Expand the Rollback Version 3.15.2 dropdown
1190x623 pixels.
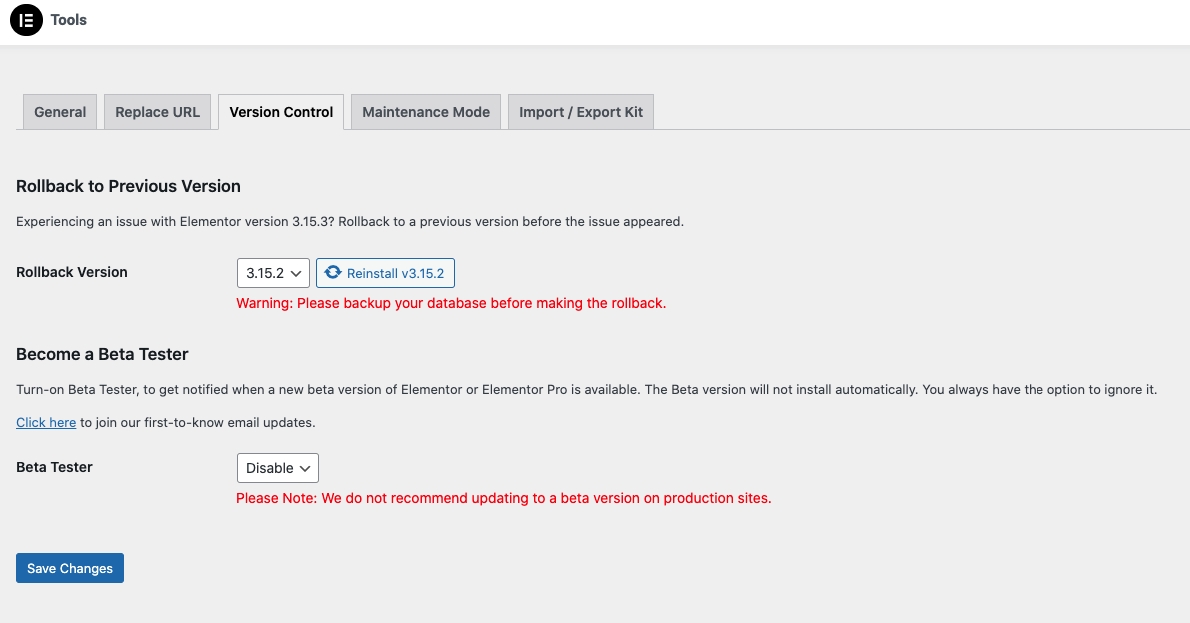pyautogui.click(x=273, y=273)
